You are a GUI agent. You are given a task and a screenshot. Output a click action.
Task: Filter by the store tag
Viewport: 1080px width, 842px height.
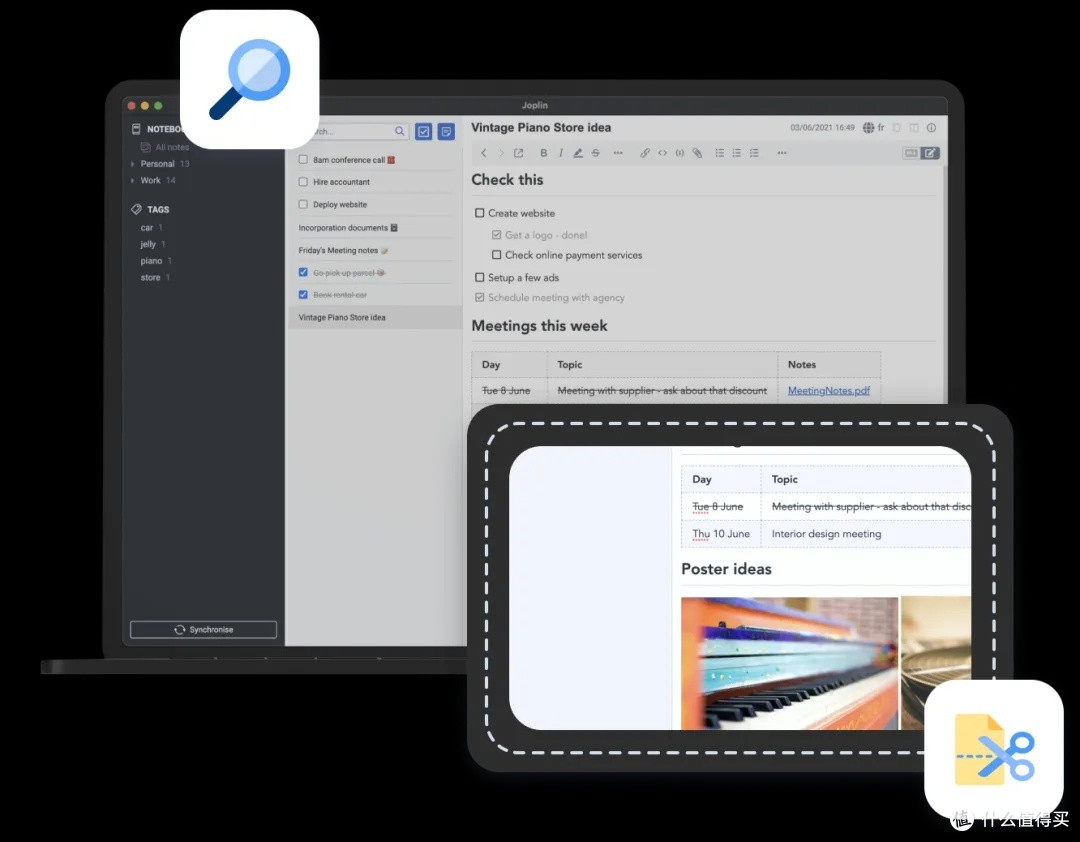(150, 277)
